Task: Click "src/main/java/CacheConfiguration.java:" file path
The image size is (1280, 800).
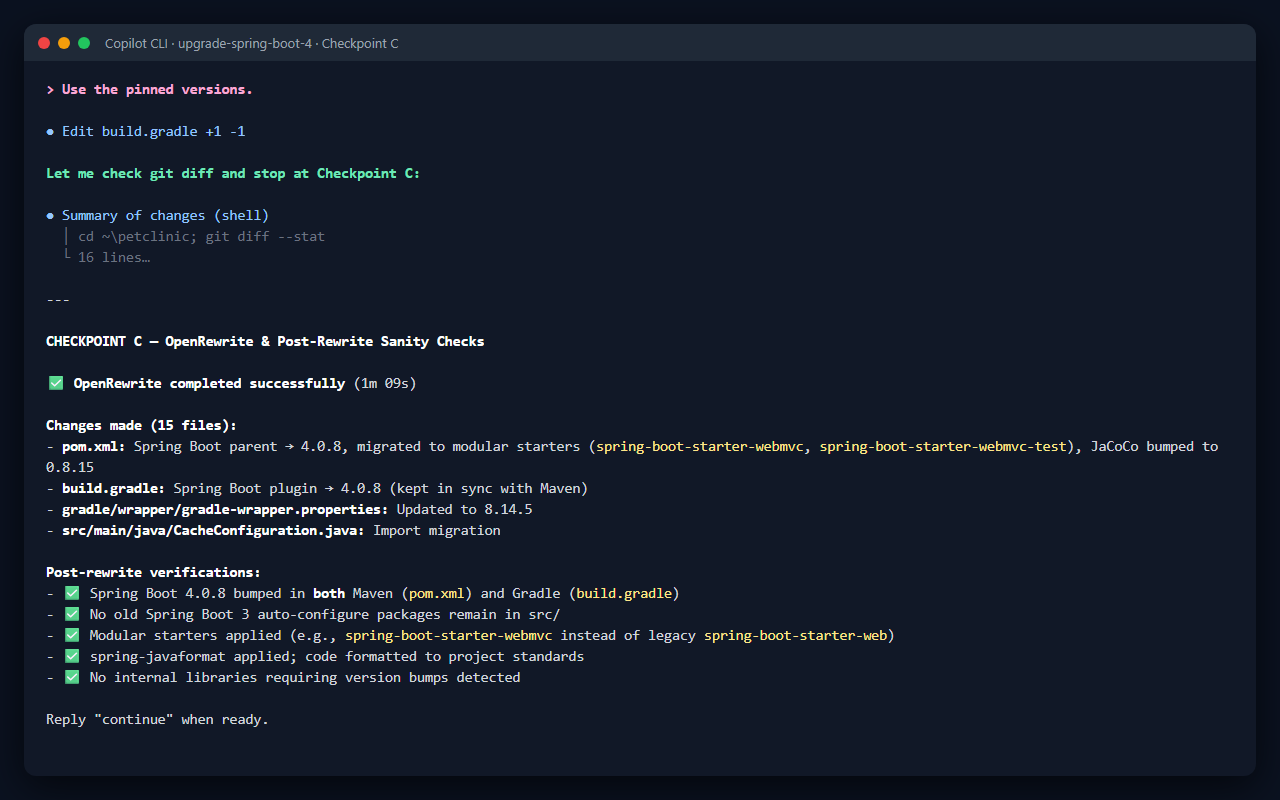Action: tap(214, 531)
